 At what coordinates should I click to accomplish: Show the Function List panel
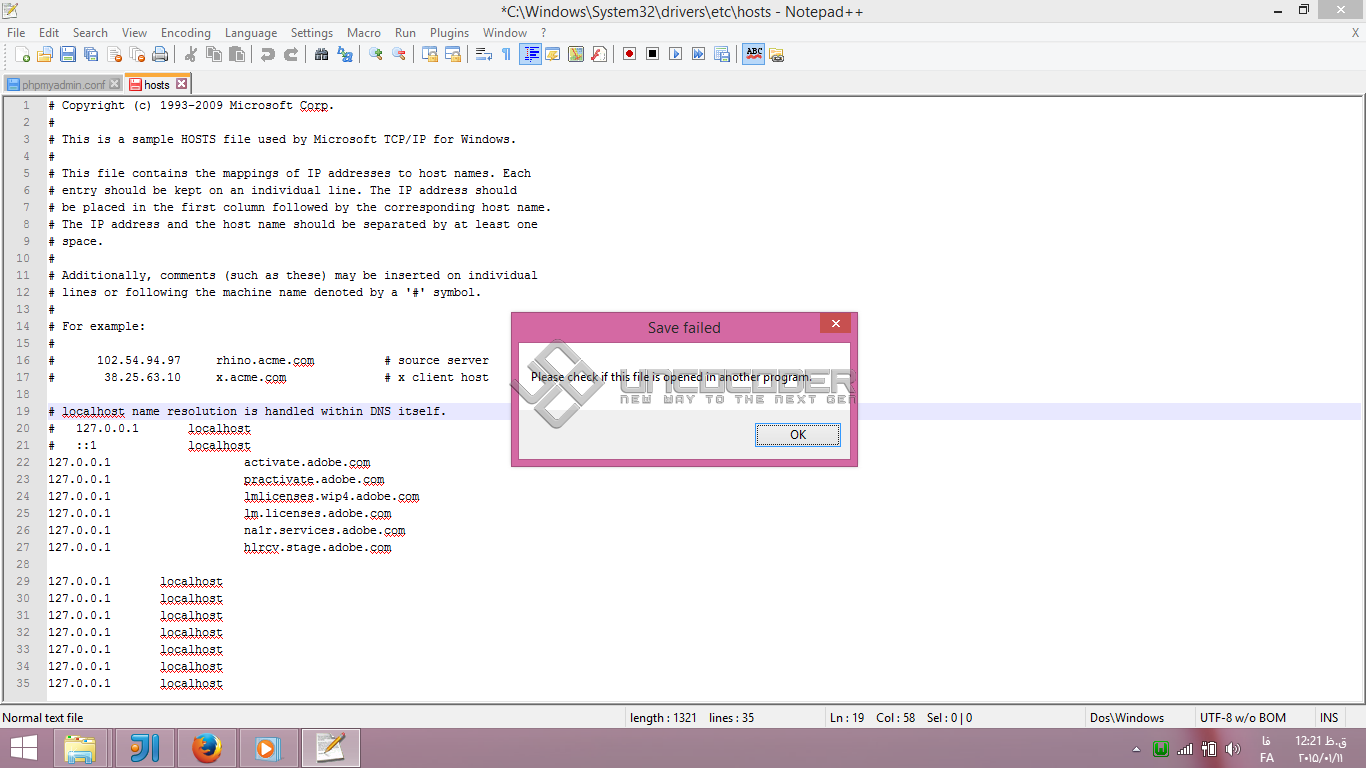[598, 54]
